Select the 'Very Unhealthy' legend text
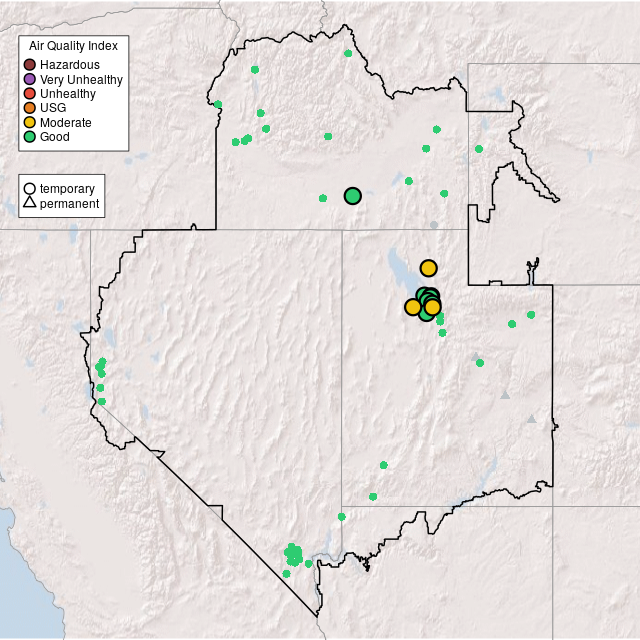This screenshot has height=640, width=640. 81,79
